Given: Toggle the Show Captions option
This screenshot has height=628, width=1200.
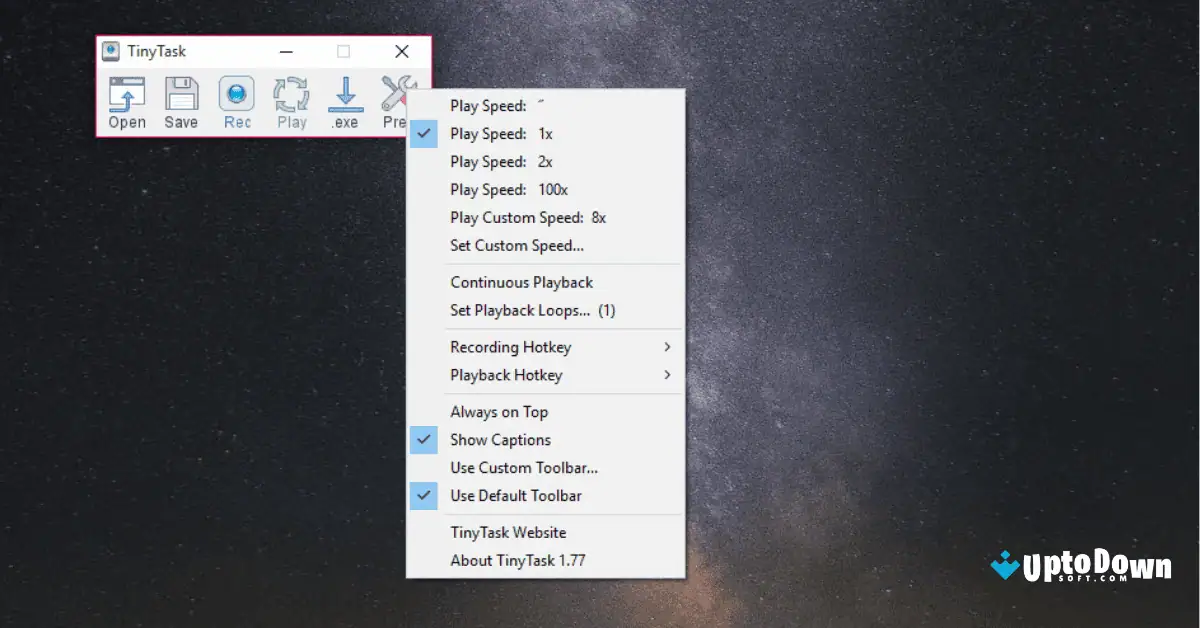Looking at the screenshot, I should click(x=500, y=439).
